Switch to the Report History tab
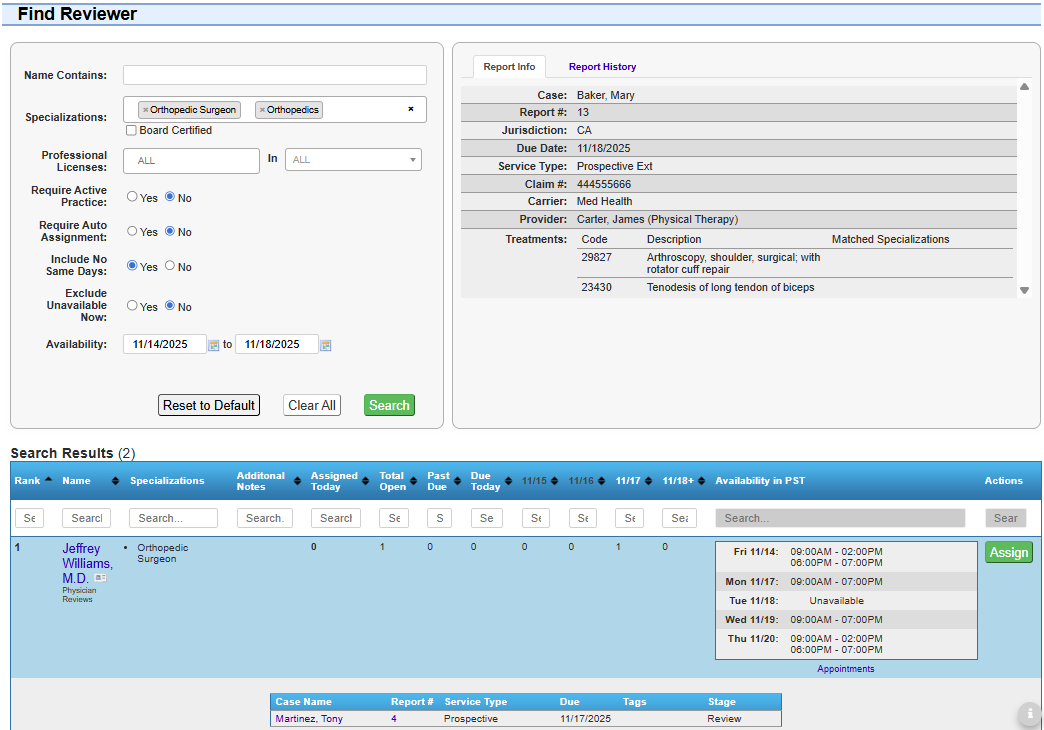Viewport: 1044px width, 730px height. point(602,66)
